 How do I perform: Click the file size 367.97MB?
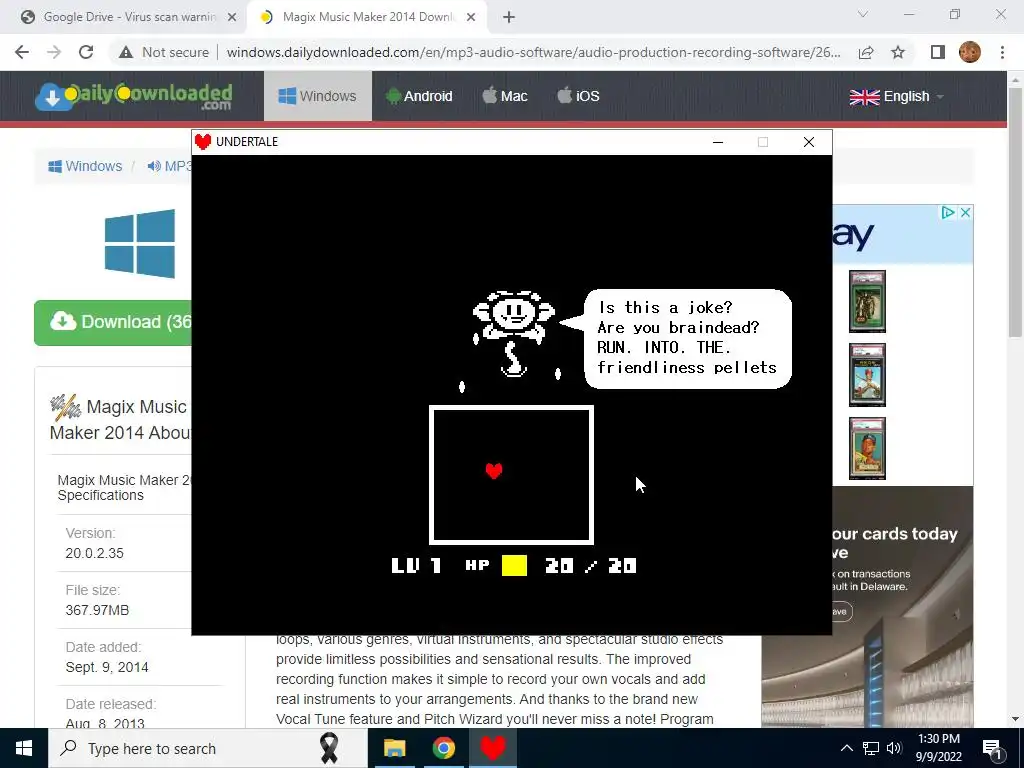[x=97, y=610]
